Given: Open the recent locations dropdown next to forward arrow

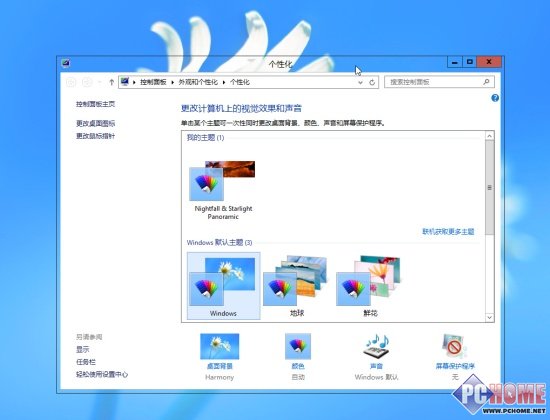Looking at the screenshot, I should [x=99, y=82].
